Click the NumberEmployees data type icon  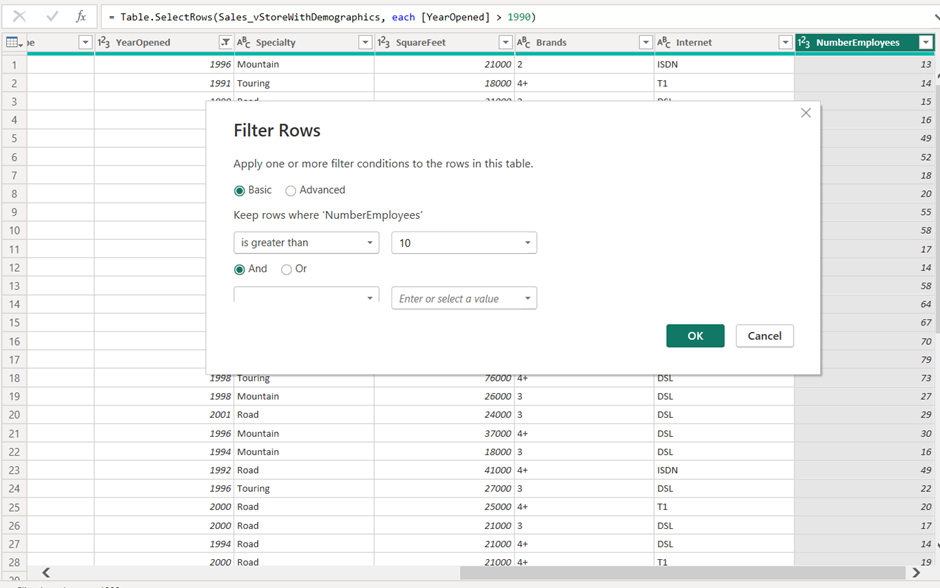click(804, 43)
